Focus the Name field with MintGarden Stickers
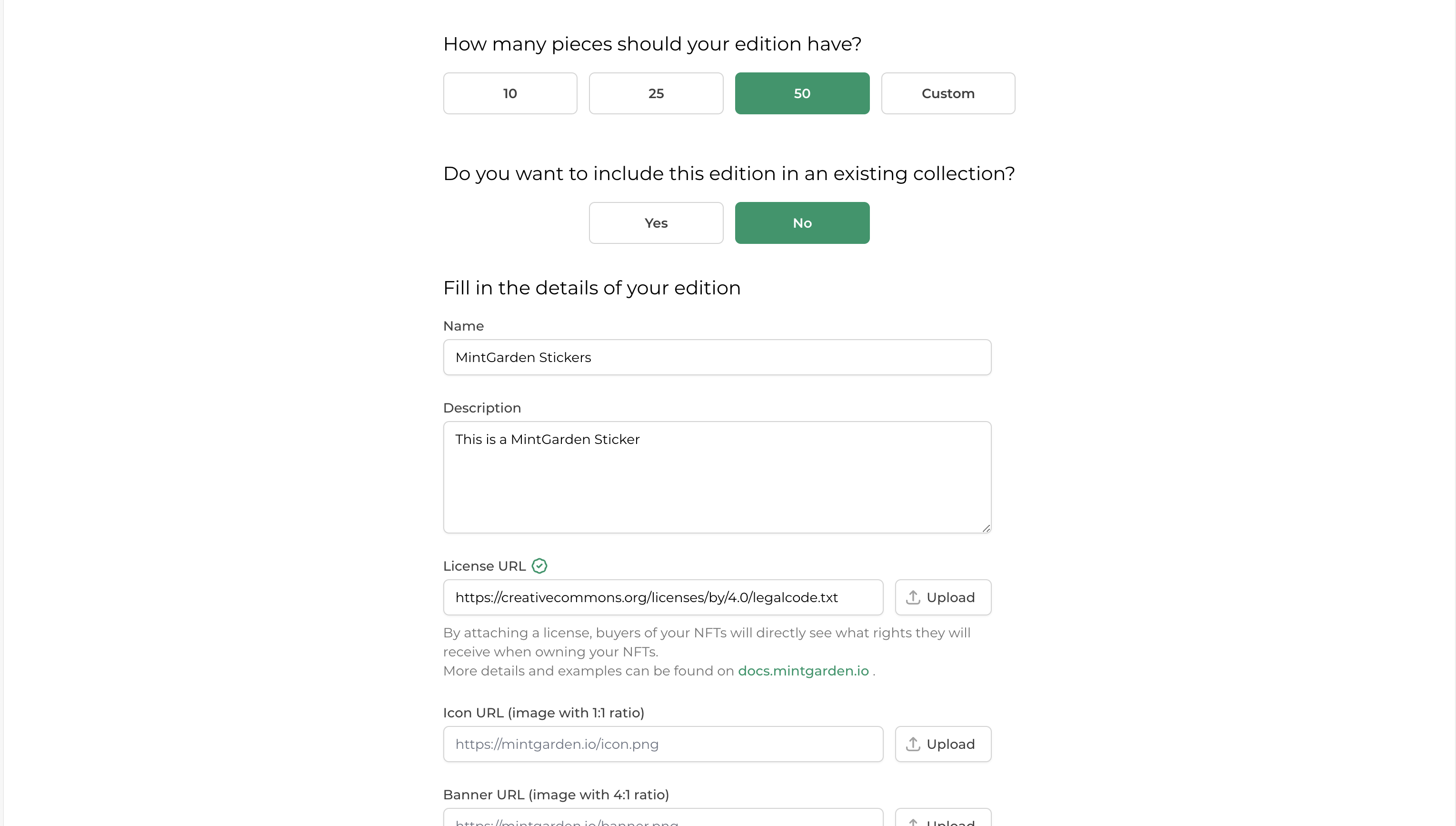Viewport: 1456px width, 826px height. (x=717, y=357)
